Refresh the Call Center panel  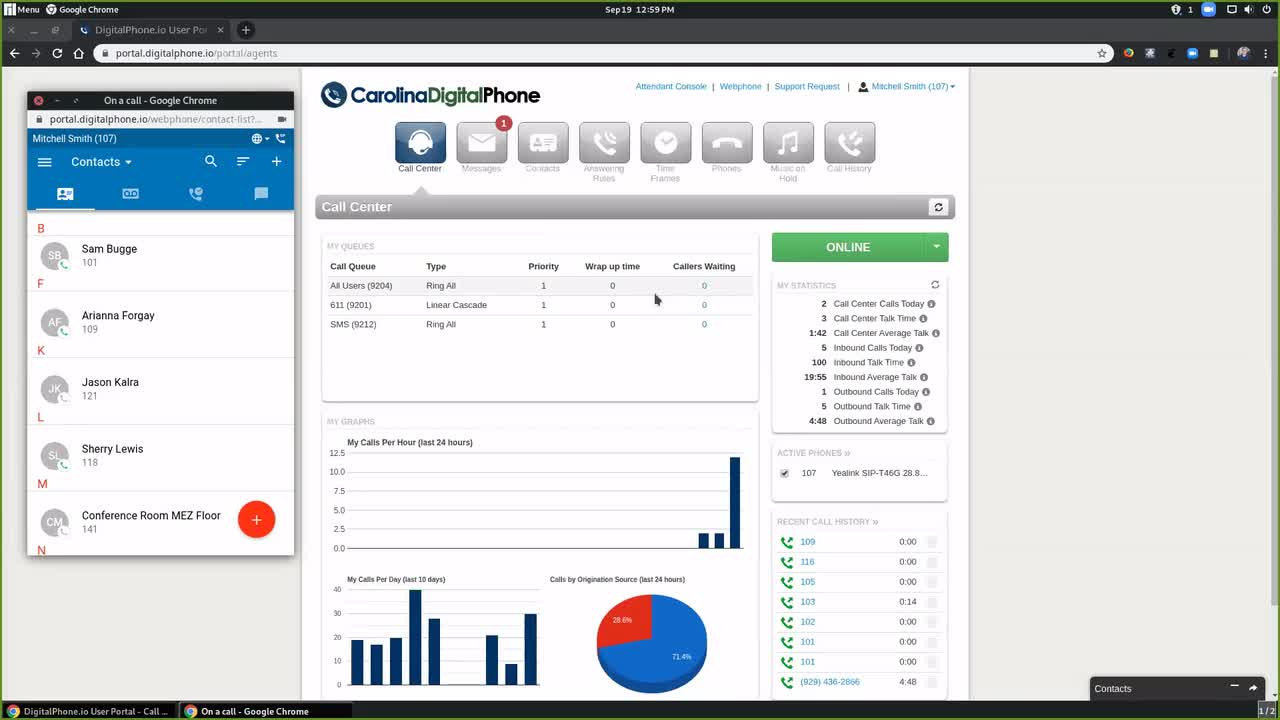[938, 207]
